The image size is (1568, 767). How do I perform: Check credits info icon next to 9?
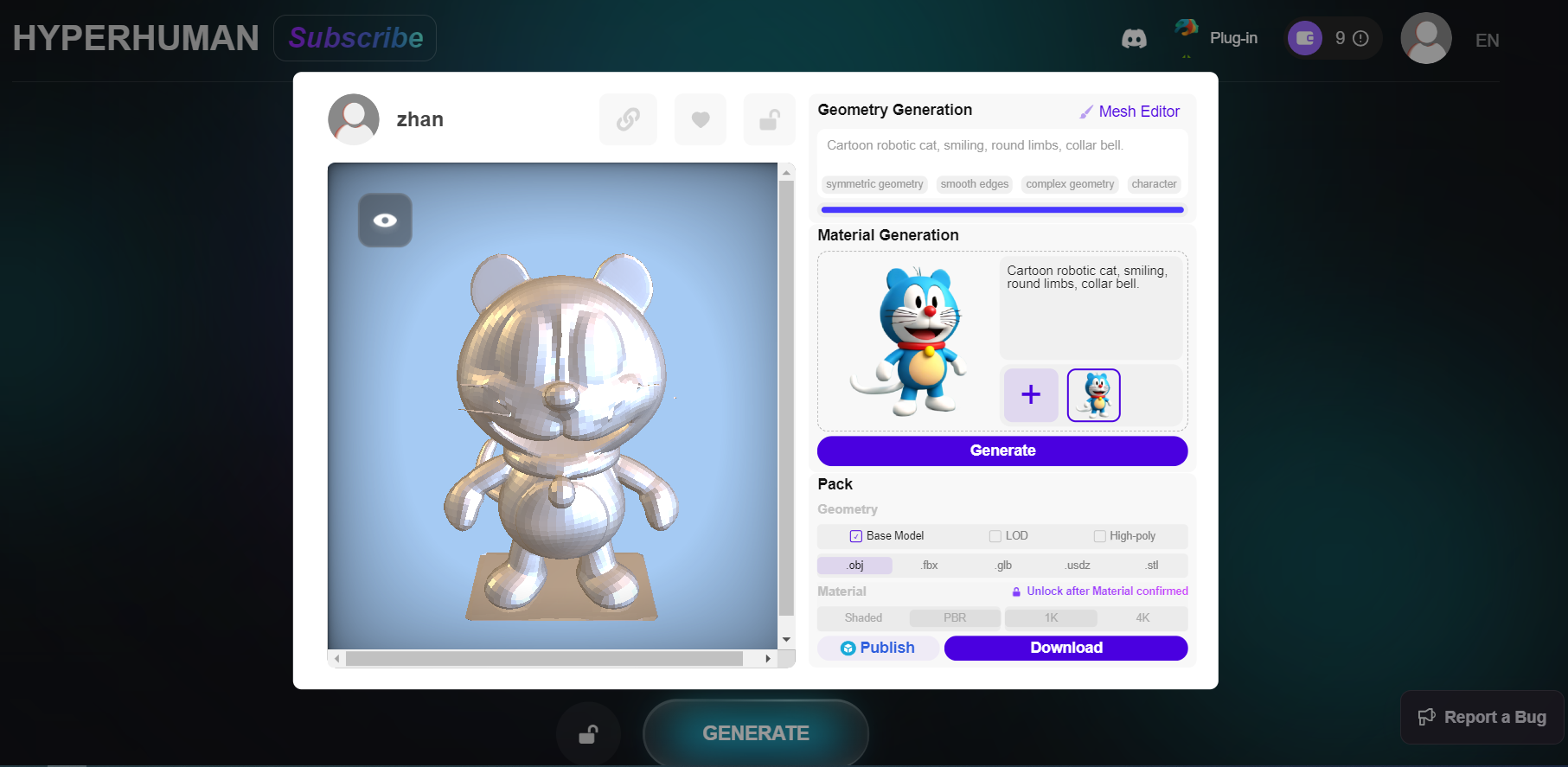click(x=1360, y=38)
